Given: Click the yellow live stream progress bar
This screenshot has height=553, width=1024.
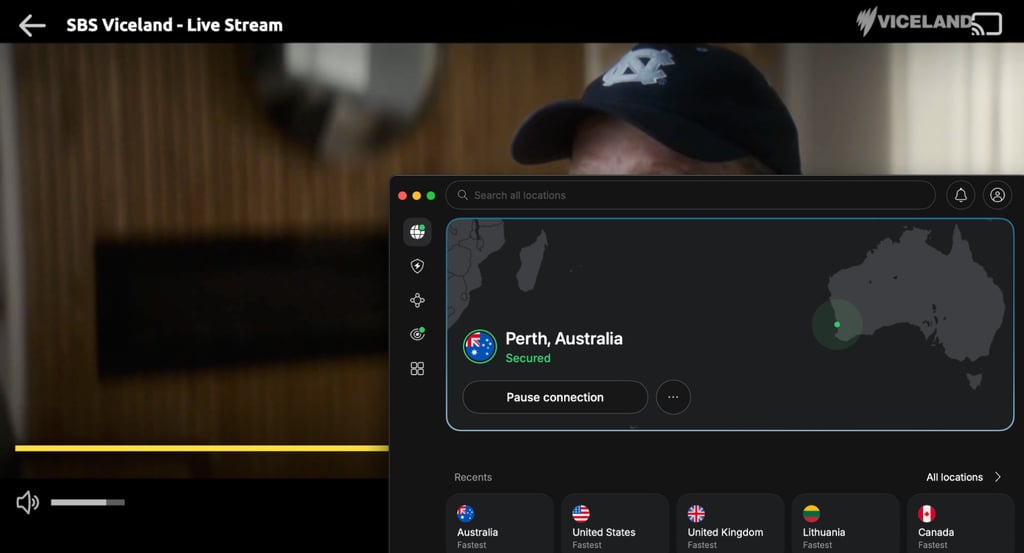Looking at the screenshot, I should 201,448.
